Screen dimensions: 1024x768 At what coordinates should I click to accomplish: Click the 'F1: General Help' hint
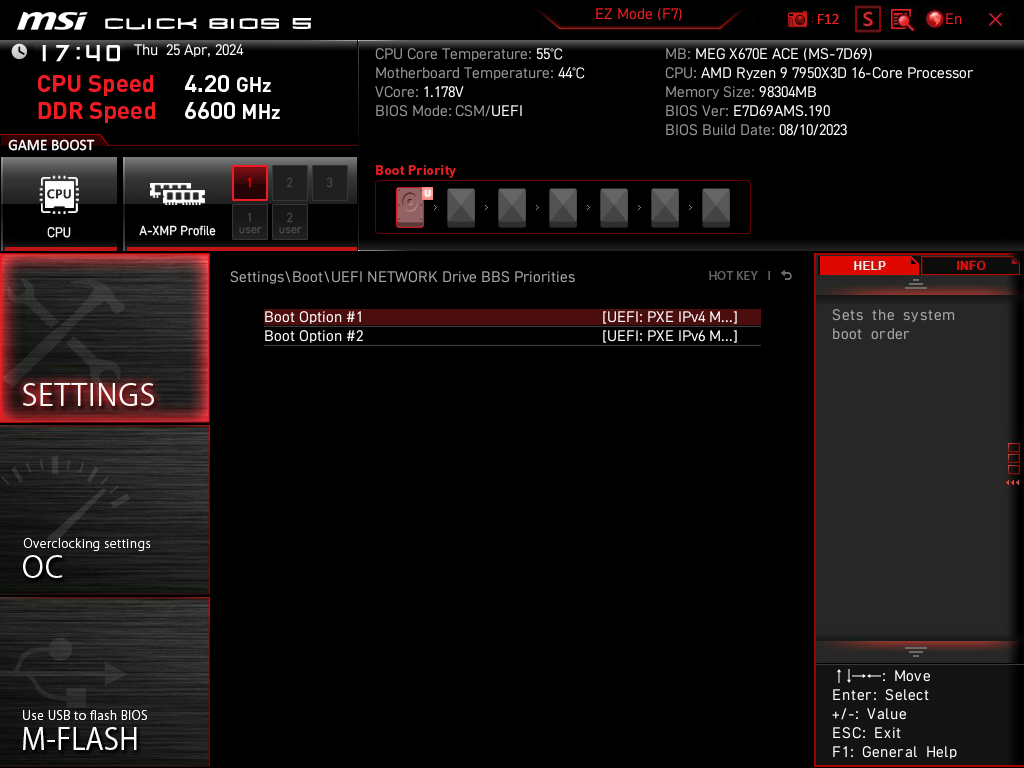[x=894, y=752]
